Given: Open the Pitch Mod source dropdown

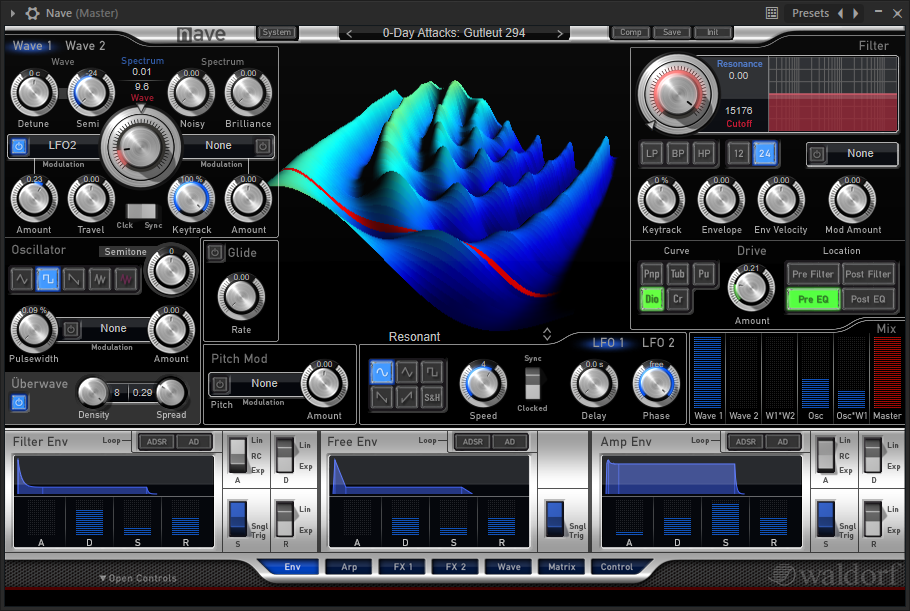Looking at the screenshot, I should pos(264,384).
